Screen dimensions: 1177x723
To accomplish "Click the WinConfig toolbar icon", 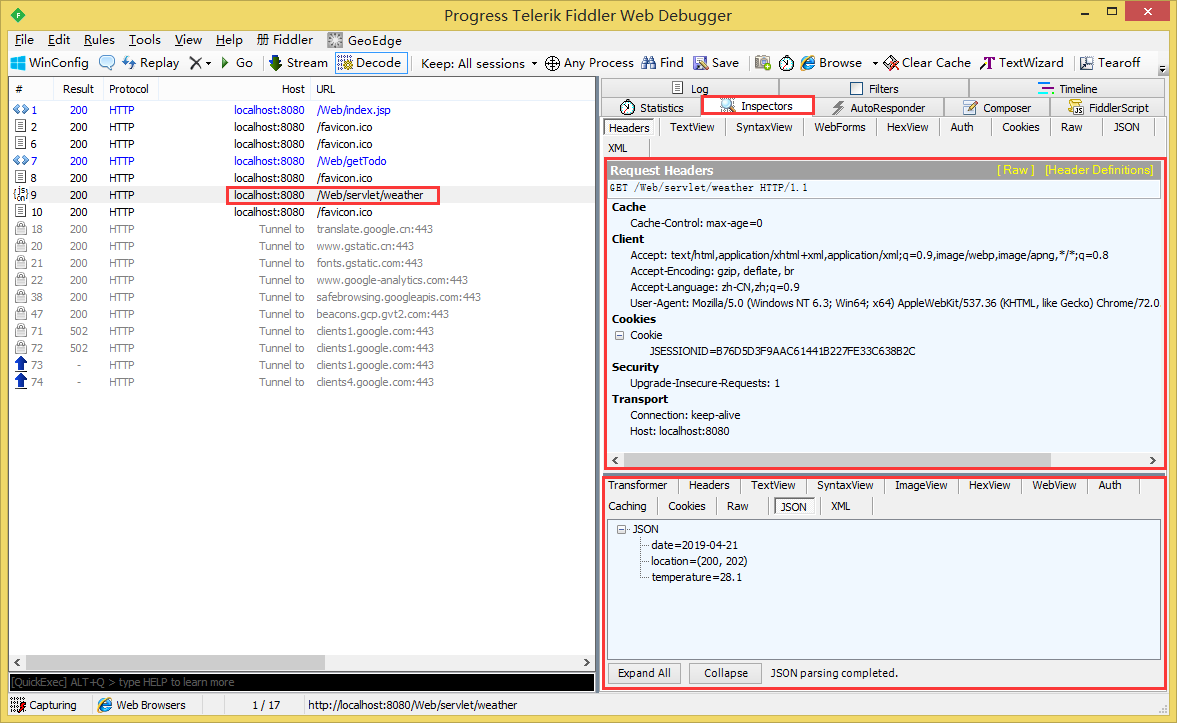I will click(x=18, y=63).
